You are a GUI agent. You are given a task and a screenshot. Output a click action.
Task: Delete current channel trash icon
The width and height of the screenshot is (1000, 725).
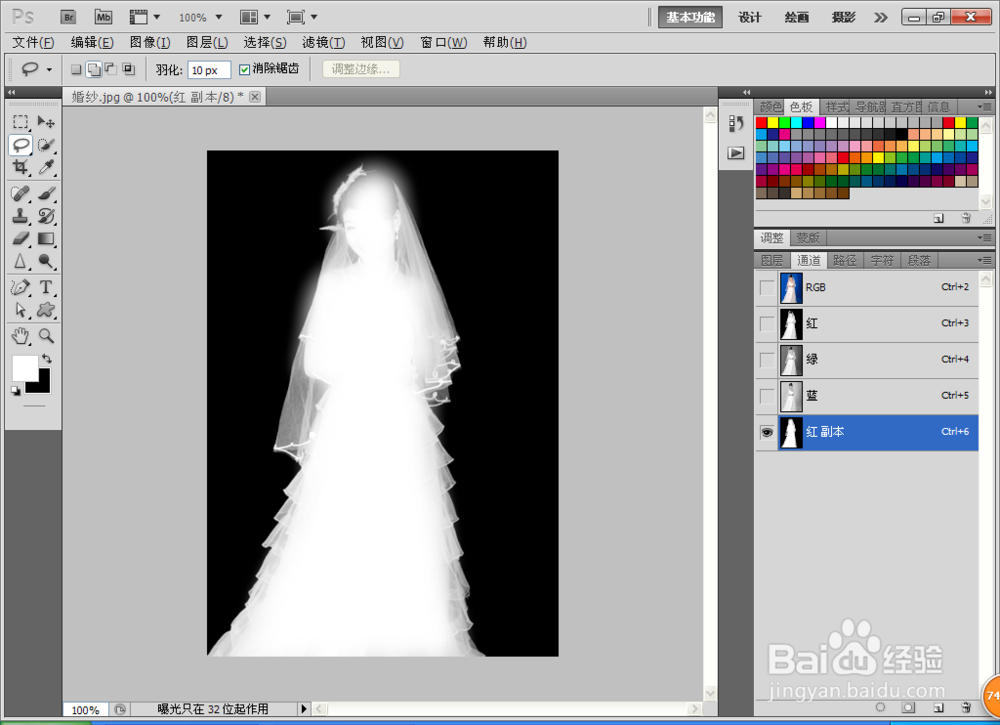(966, 707)
